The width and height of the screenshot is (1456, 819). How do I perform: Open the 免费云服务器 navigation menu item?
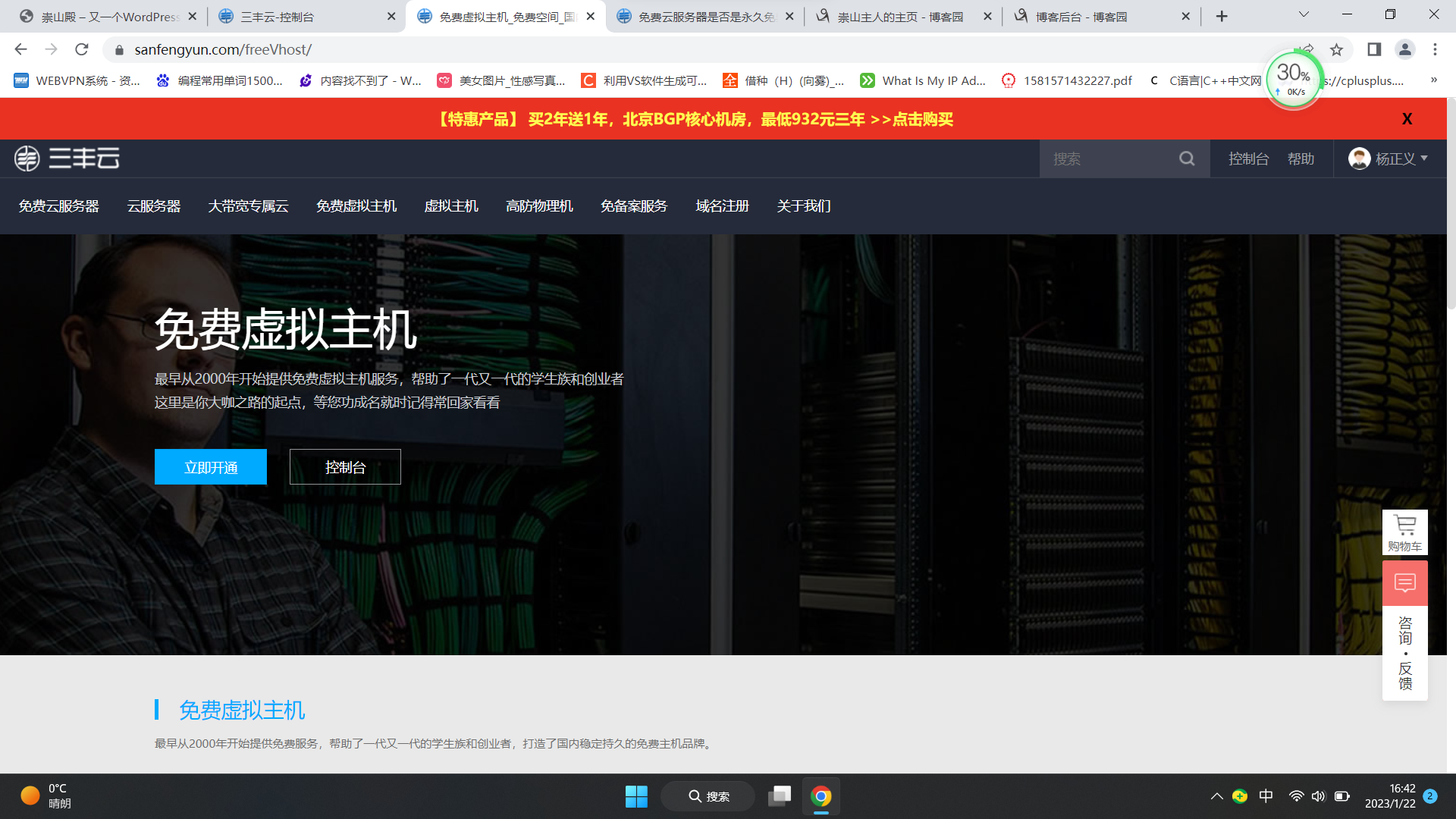(x=59, y=206)
